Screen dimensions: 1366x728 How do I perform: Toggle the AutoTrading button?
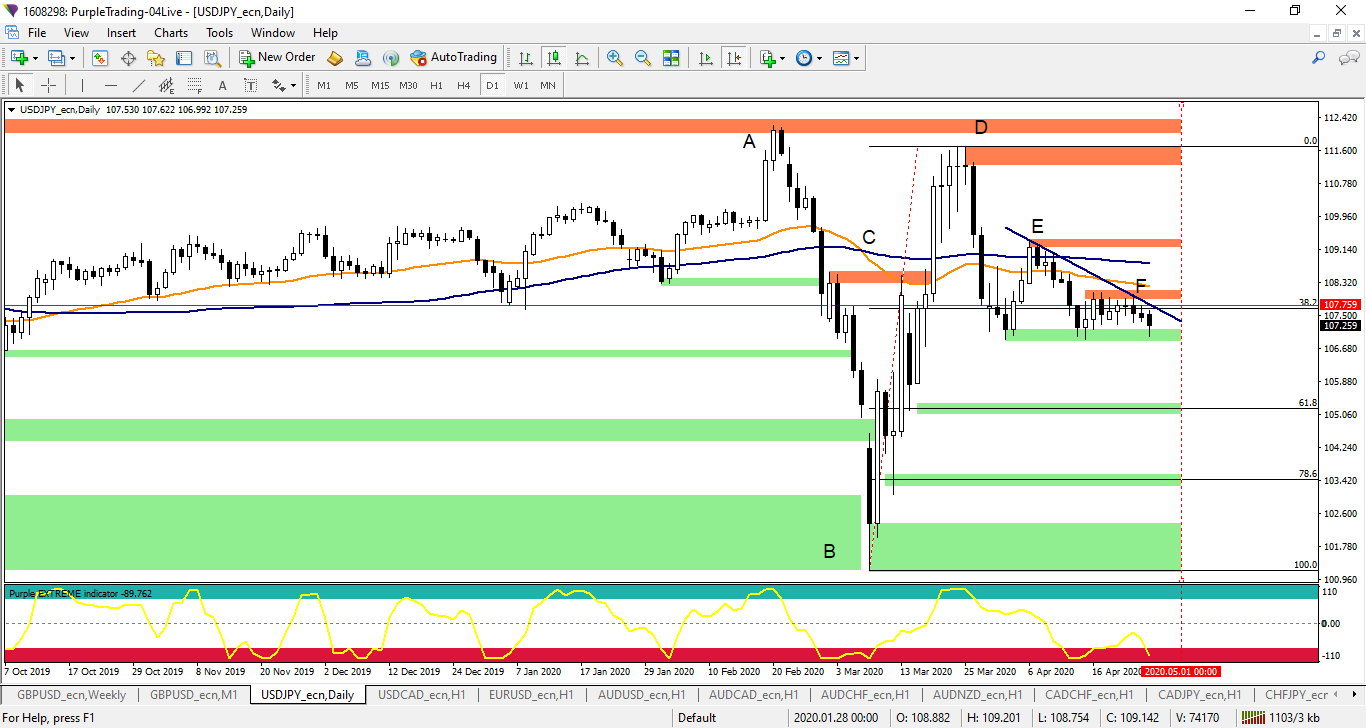(x=454, y=58)
